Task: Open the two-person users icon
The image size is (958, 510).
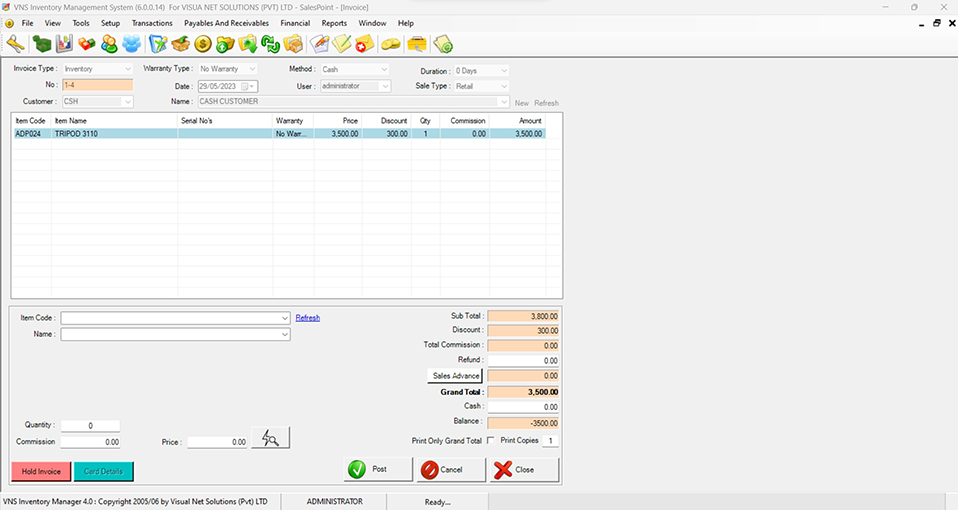Action: pyautogui.click(x=109, y=44)
